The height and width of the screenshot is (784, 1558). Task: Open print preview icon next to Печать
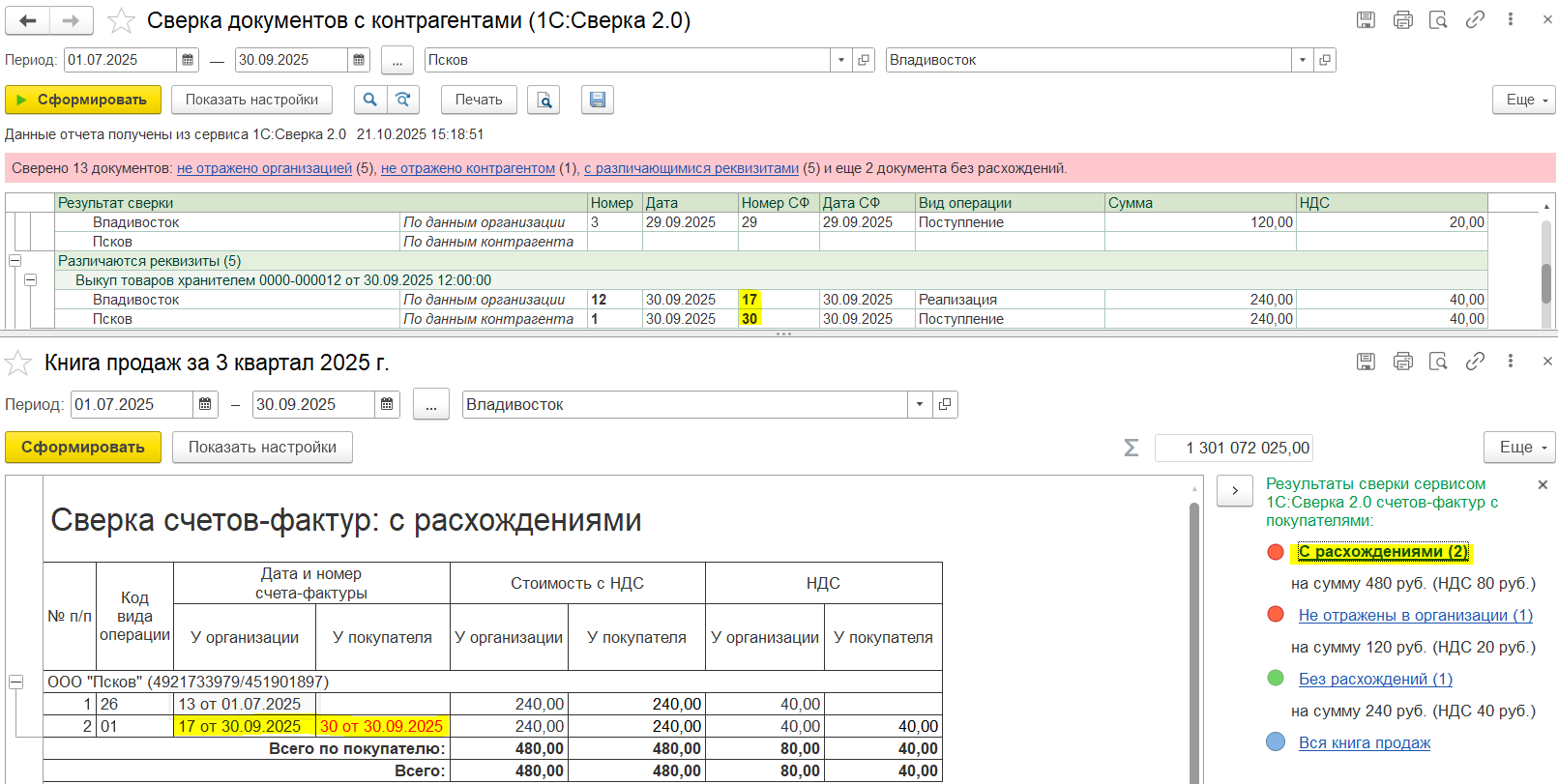544,100
